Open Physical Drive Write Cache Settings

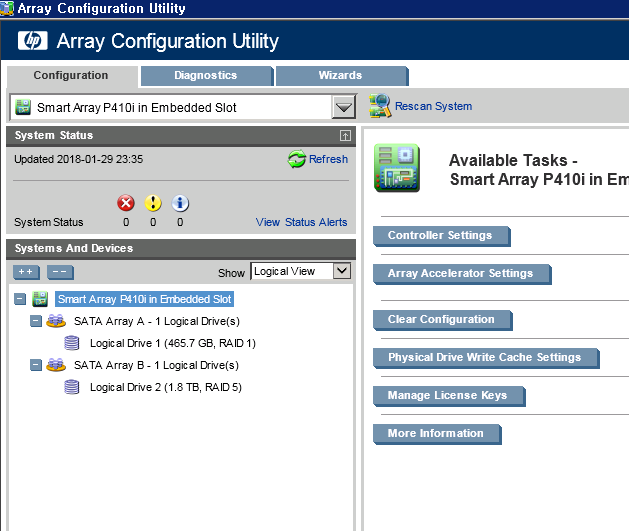486,358
